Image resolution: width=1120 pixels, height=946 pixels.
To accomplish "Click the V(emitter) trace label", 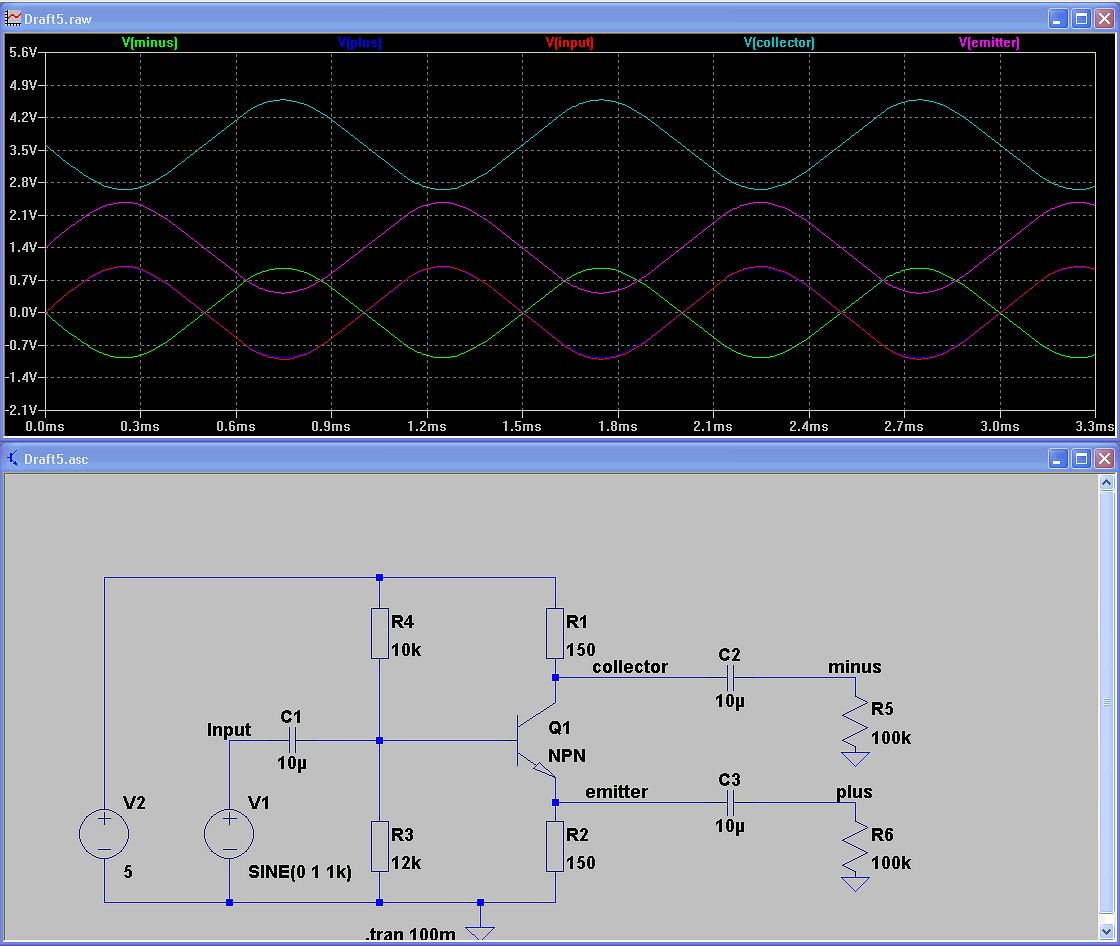I will 988,43.
